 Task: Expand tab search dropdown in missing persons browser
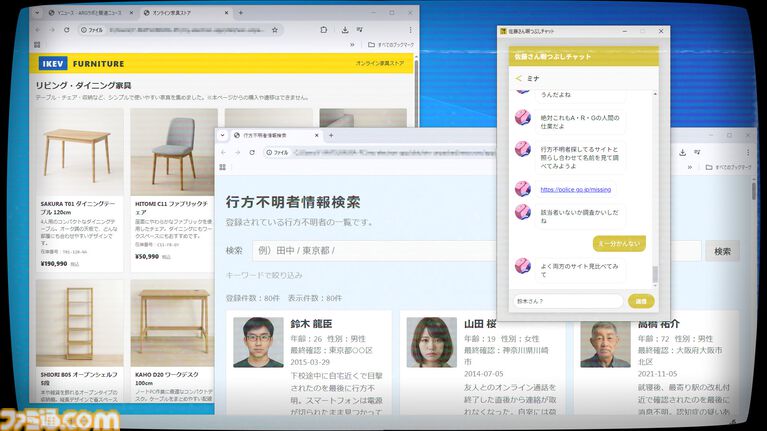[x=223, y=135]
